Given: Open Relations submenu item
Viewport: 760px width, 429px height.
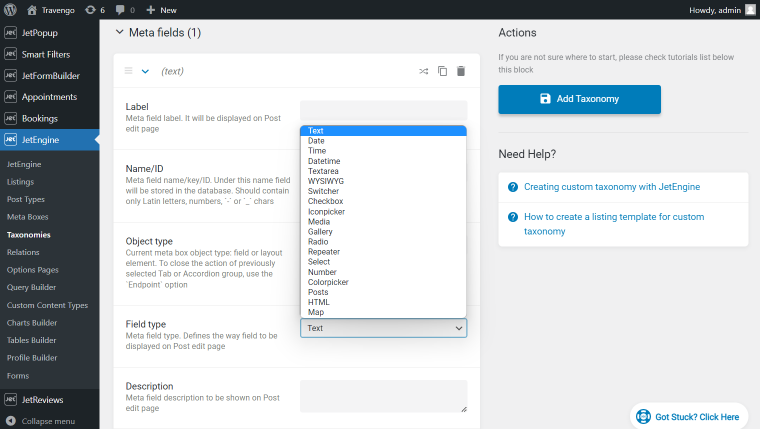Looking at the screenshot, I should click(x=23, y=252).
